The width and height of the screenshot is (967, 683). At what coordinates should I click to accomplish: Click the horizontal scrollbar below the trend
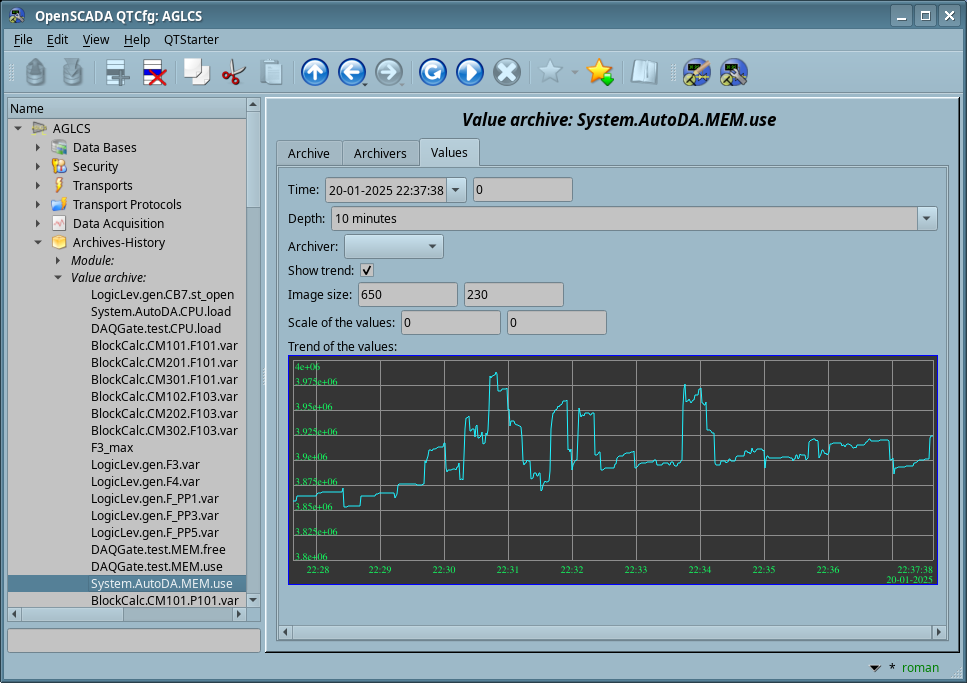610,632
